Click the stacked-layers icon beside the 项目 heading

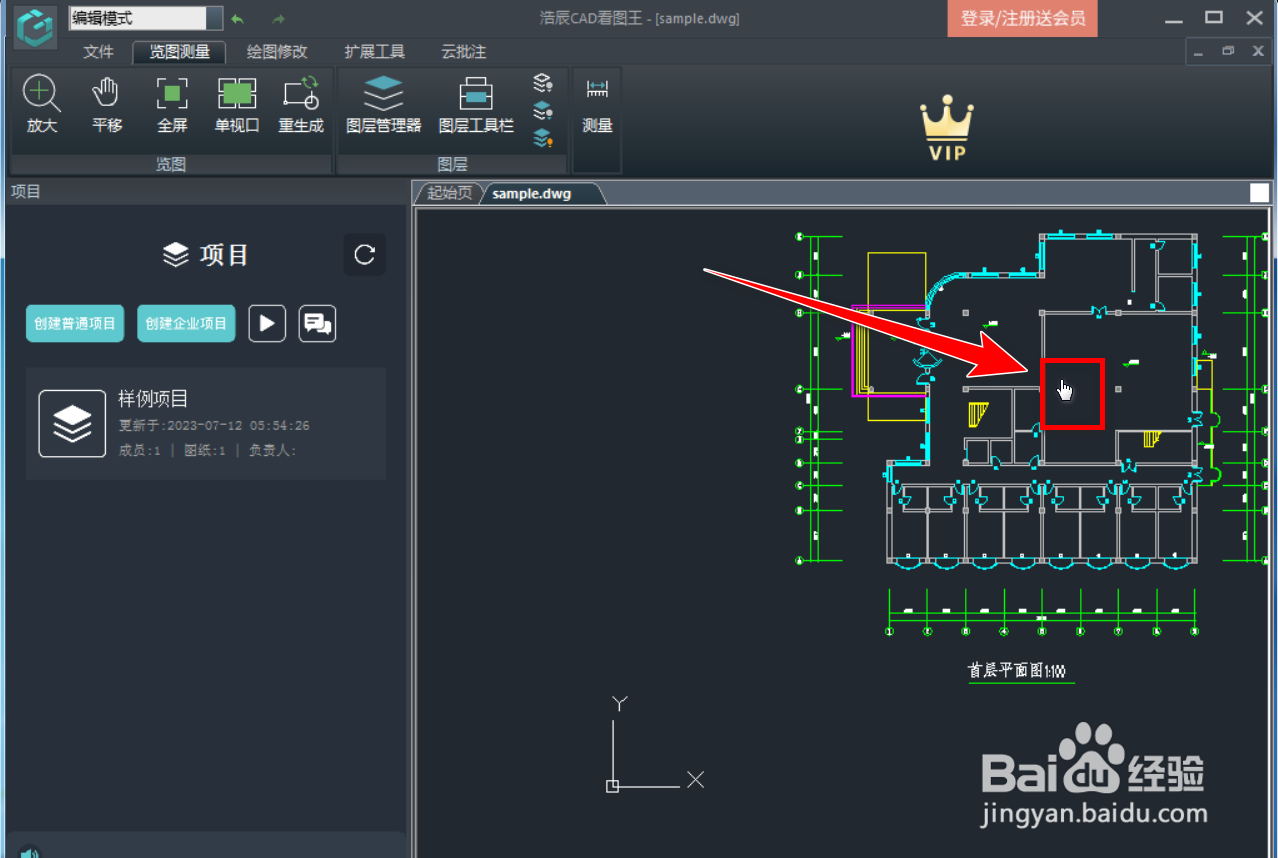(176, 255)
